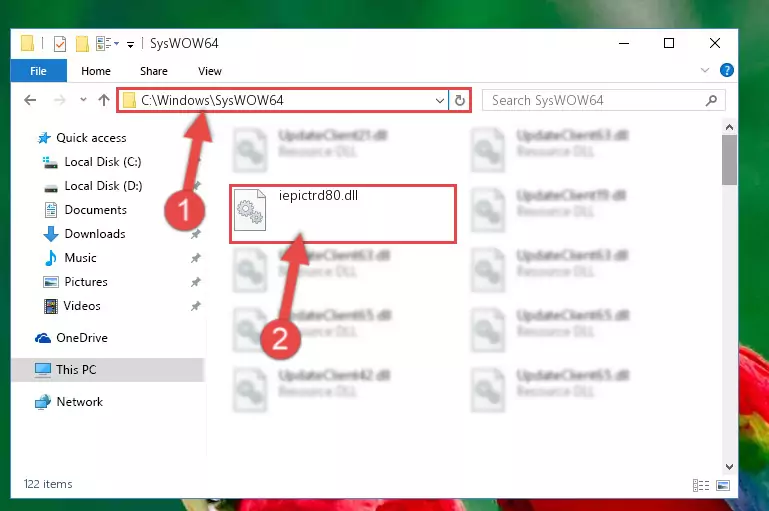Image resolution: width=769 pixels, height=511 pixels.
Task: Click the Downloads blue arrow icon
Action: (51, 234)
